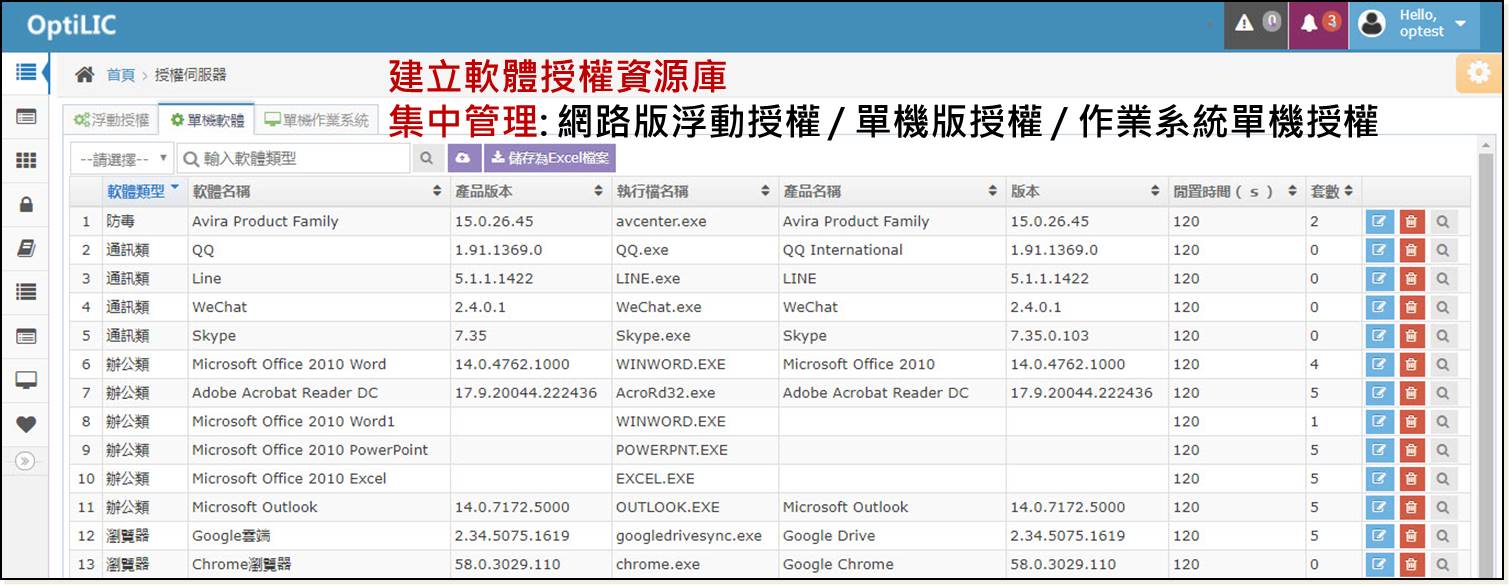This screenshot has width=1509, height=585.
Task: Delete the Microsoft Office 2010 Word row
Action: tap(1411, 365)
